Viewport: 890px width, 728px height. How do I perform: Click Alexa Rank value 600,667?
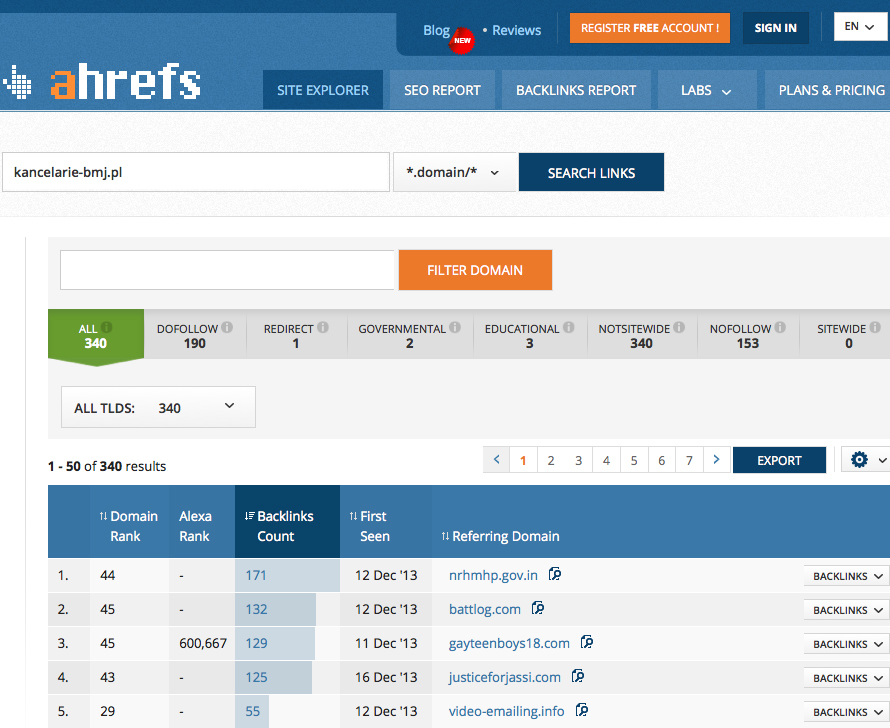click(203, 643)
